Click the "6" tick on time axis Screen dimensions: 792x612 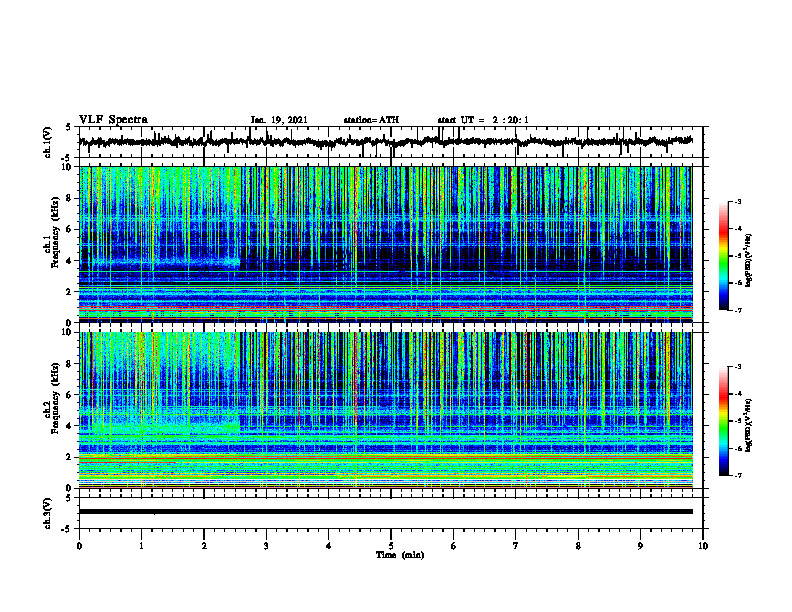coord(454,546)
